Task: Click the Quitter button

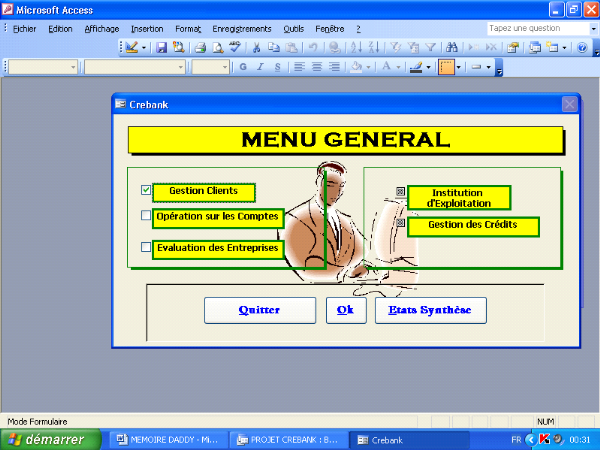Action: pos(260,310)
